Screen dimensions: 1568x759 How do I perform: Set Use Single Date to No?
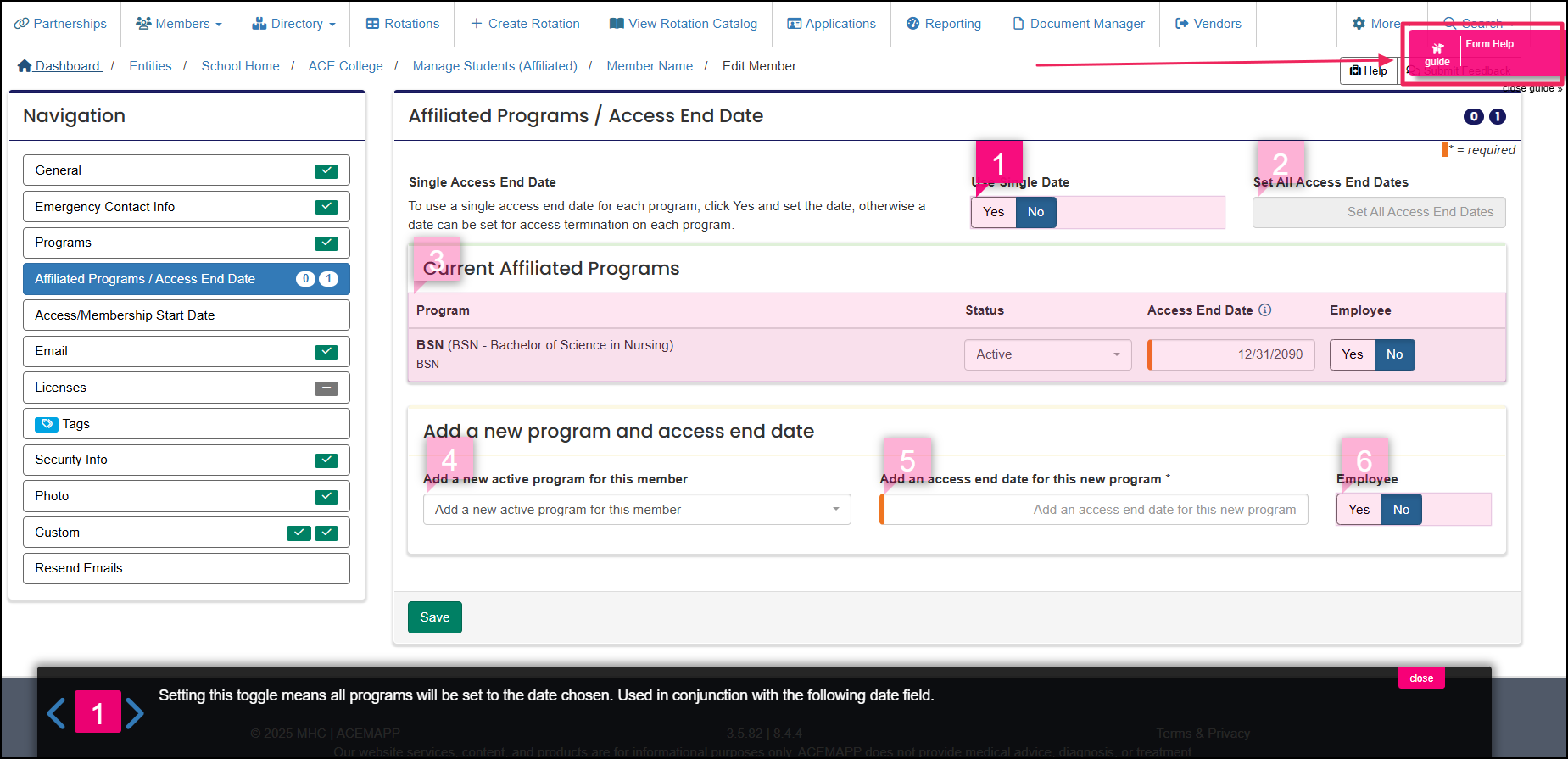pyautogui.click(x=1035, y=212)
